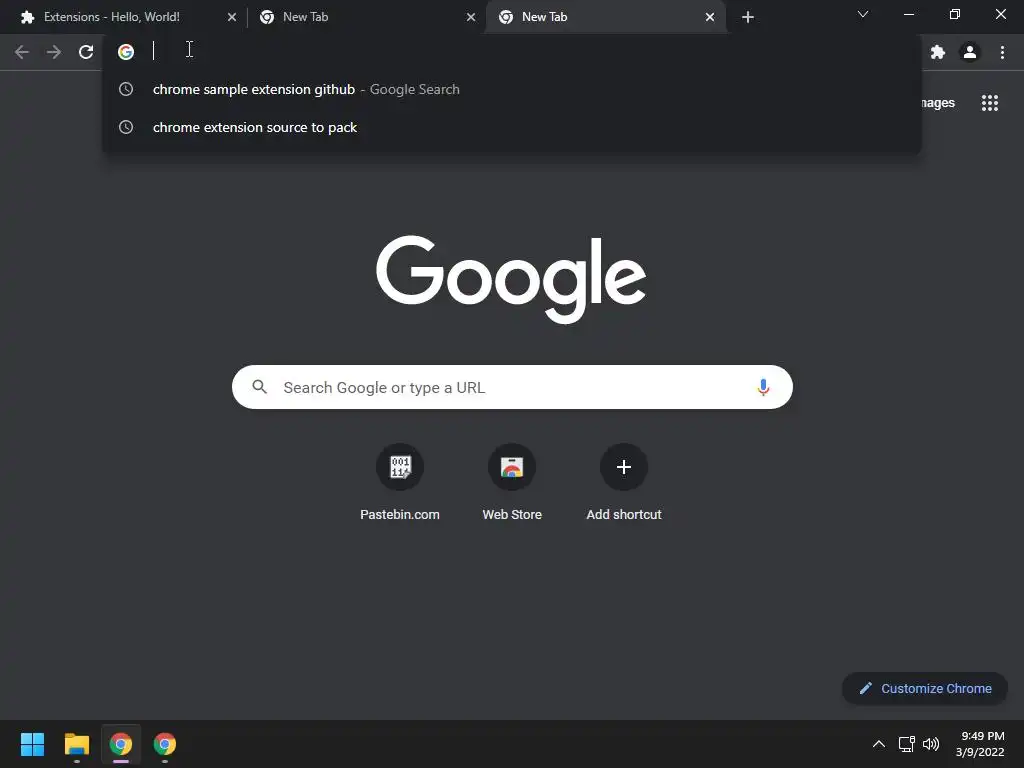Start voice search with the microphone icon

coord(763,387)
